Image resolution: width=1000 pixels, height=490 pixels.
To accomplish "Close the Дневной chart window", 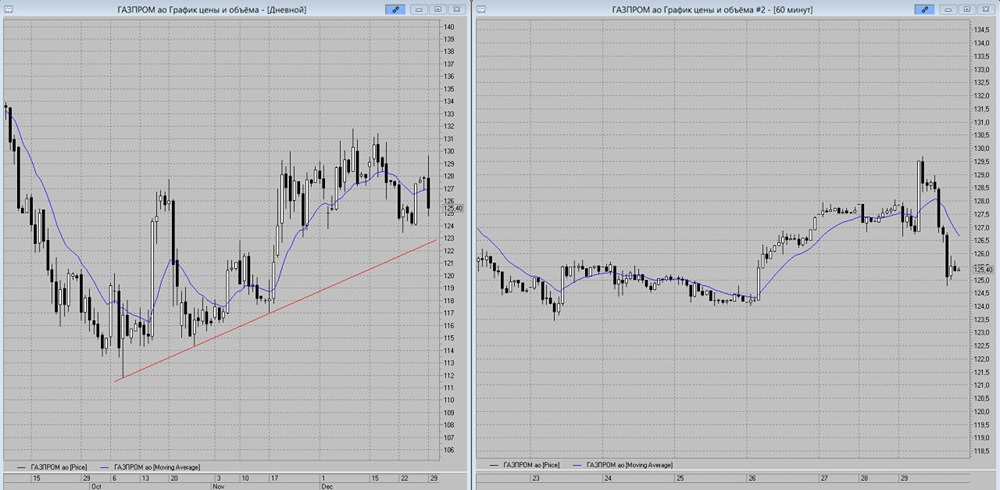I will [x=456, y=9].
